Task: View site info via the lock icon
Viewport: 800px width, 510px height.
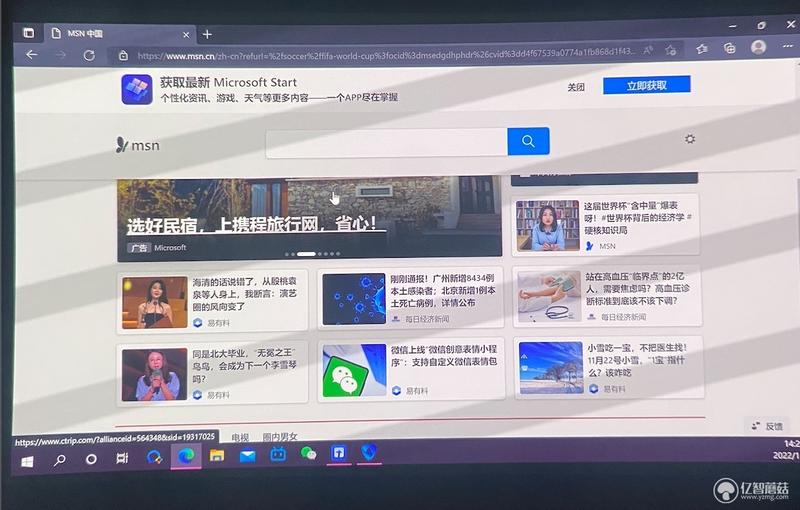Action: (123, 56)
